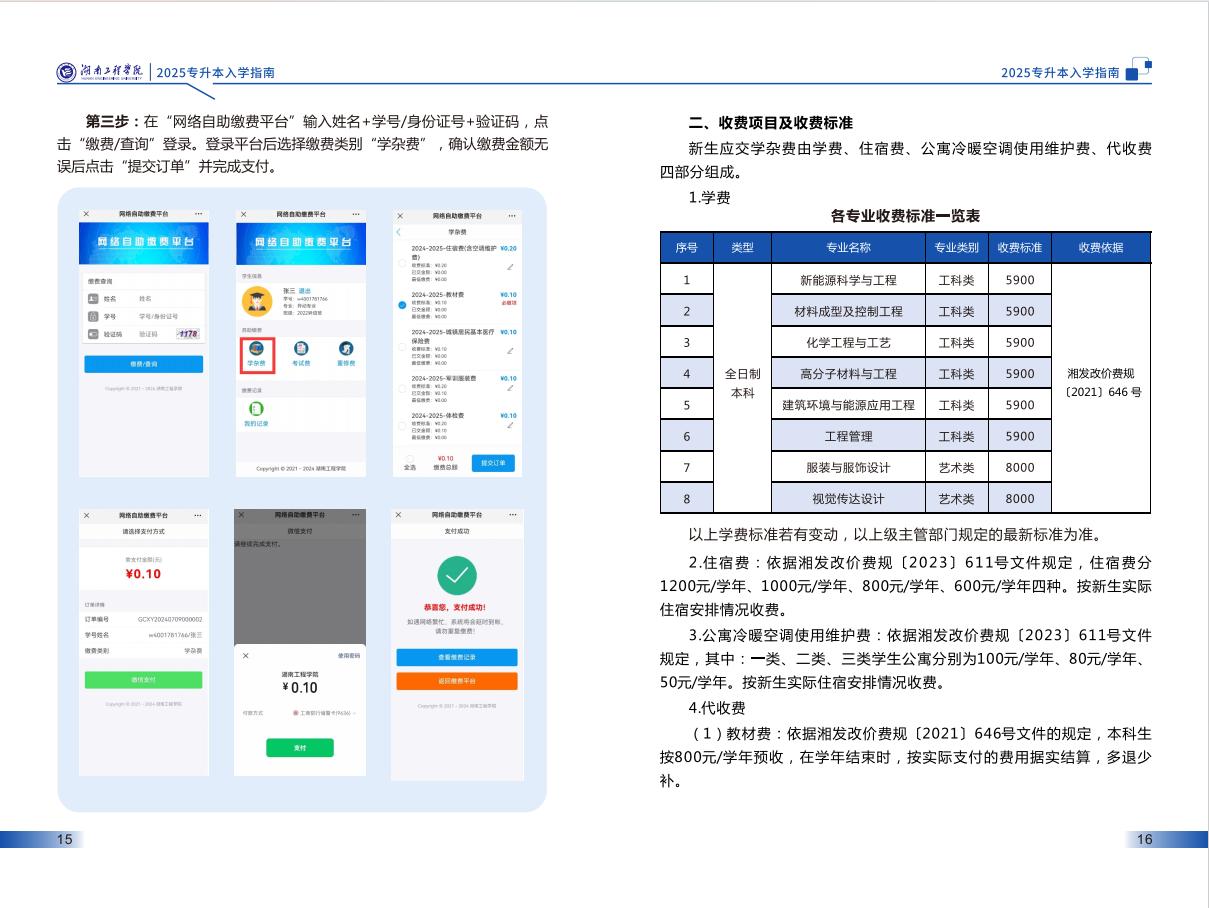Click the green 微信支付 button

pos(143,680)
